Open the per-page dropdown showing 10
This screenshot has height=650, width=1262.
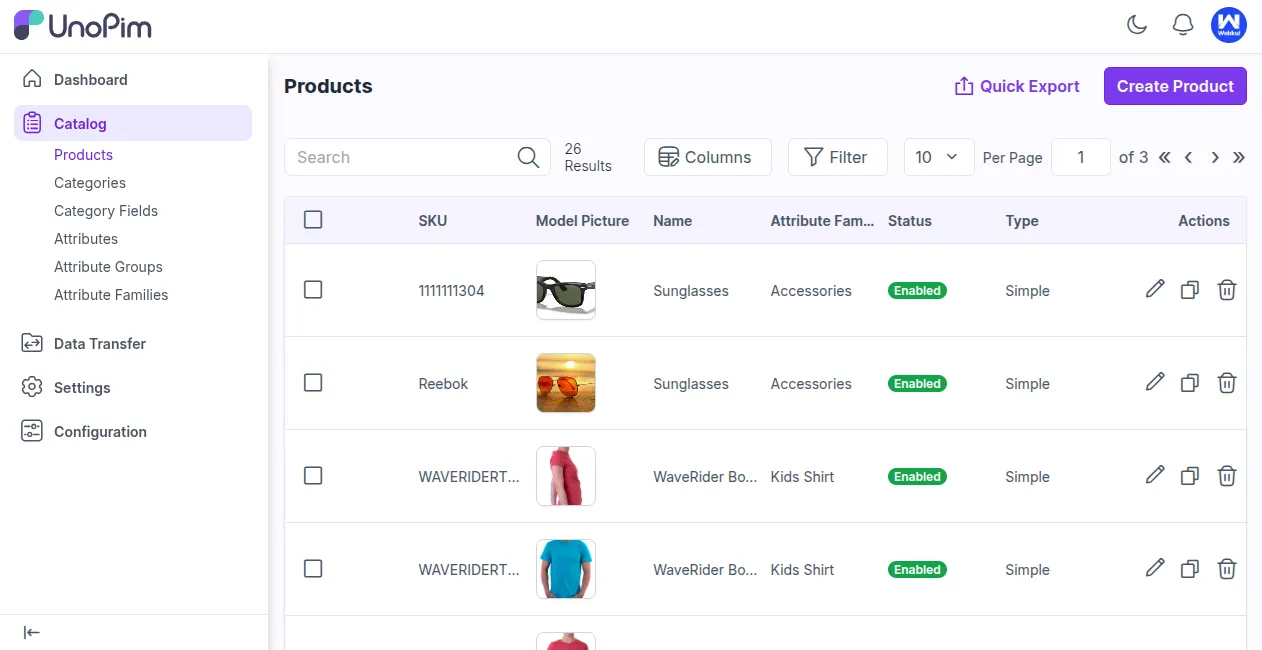click(938, 157)
